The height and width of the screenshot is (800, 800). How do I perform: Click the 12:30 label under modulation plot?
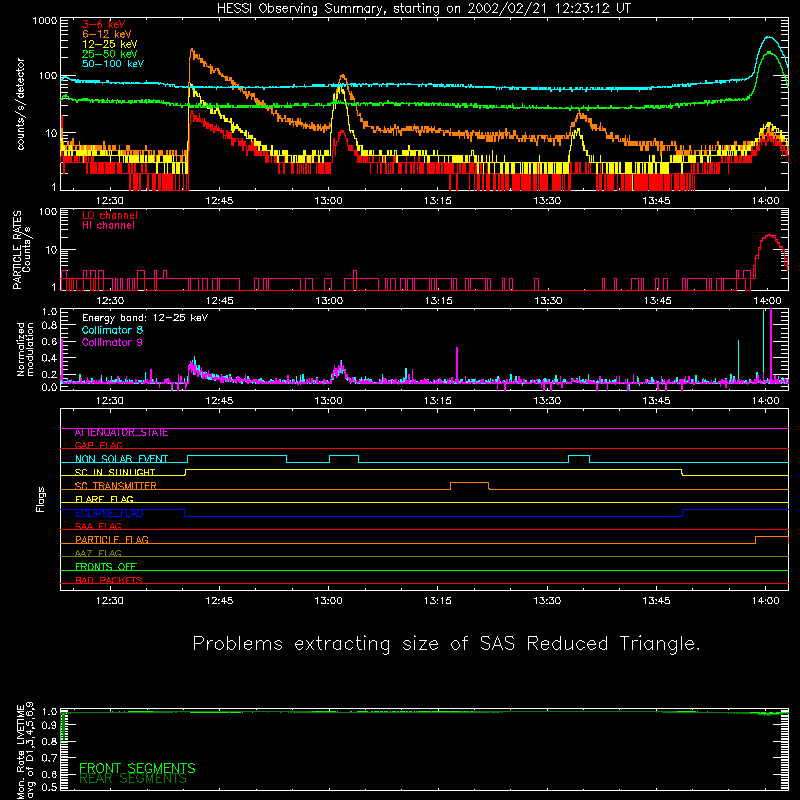(110, 401)
